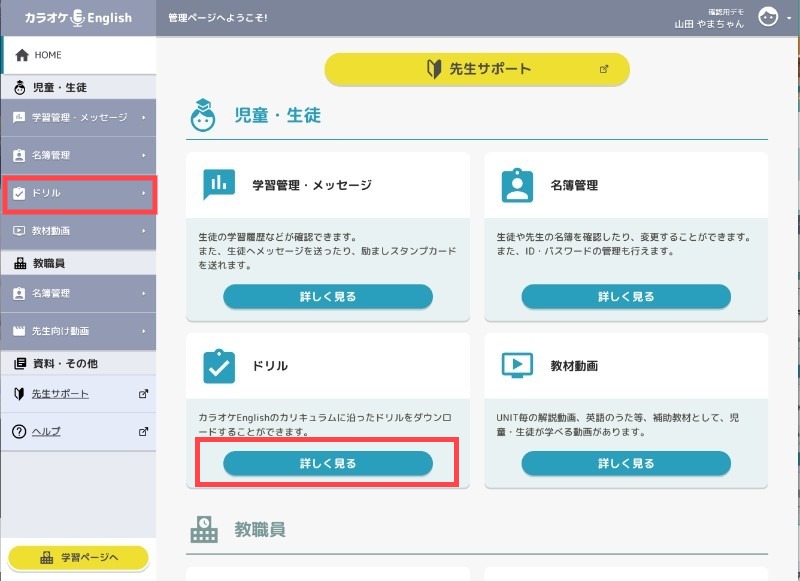The width and height of the screenshot is (800, 581).
Task: Click 詳しく見る in 教材動画 card
Action: (626, 463)
